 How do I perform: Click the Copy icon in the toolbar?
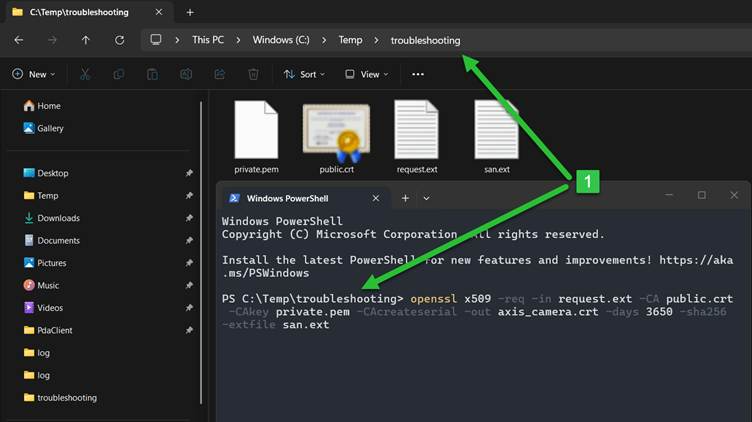pos(118,74)
